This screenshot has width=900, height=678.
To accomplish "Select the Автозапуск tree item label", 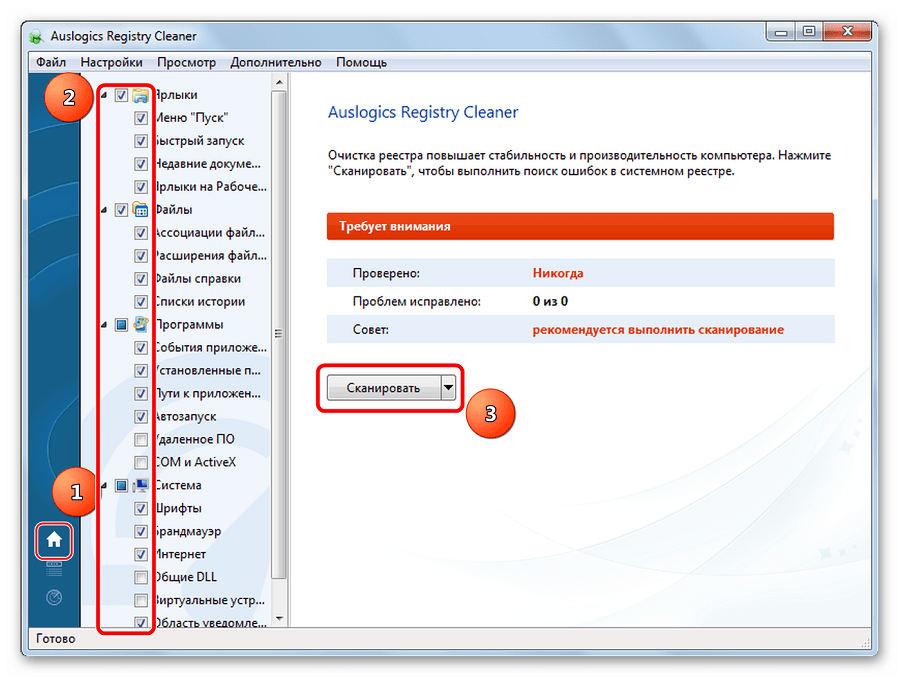I will click(186, 417).
